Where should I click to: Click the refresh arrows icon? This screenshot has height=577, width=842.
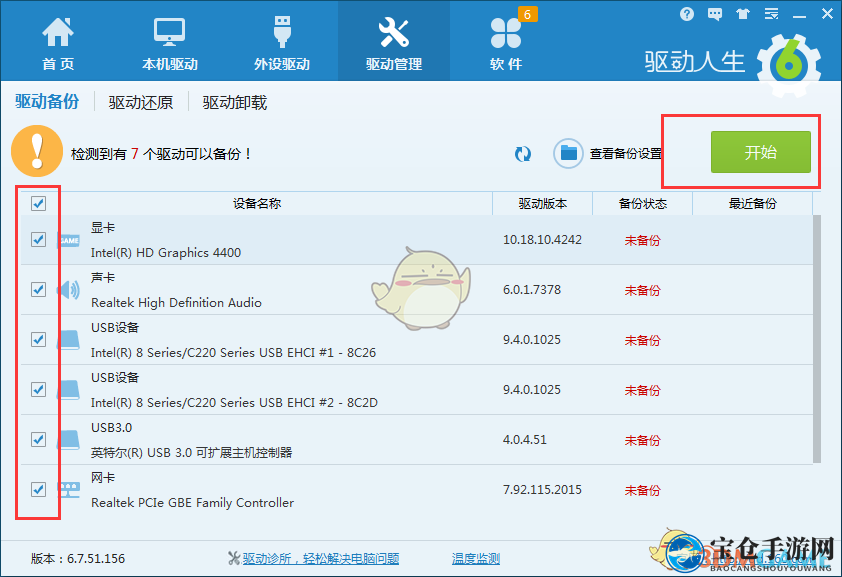tap(522, 154)
